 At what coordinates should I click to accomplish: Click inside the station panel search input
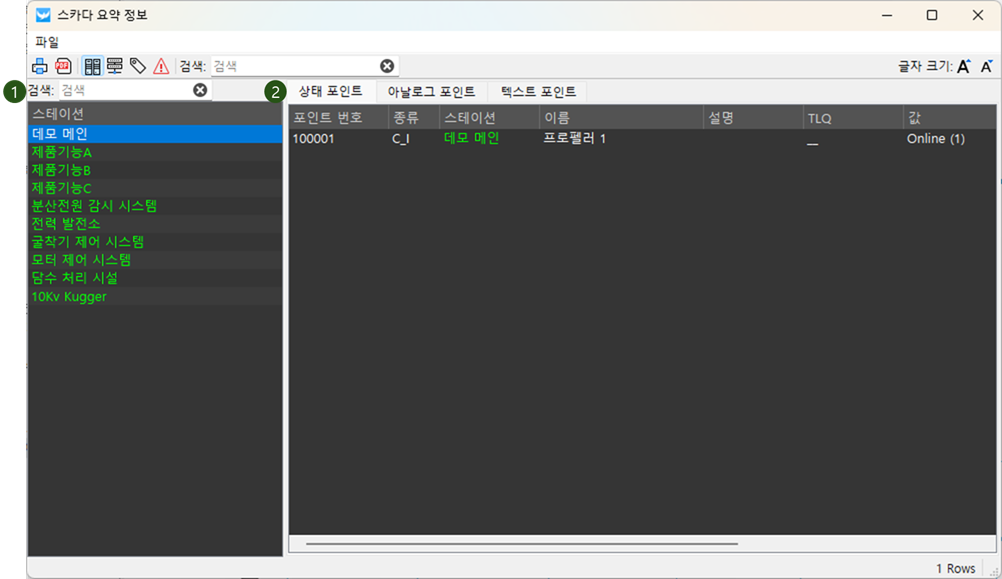click(124, 90)
